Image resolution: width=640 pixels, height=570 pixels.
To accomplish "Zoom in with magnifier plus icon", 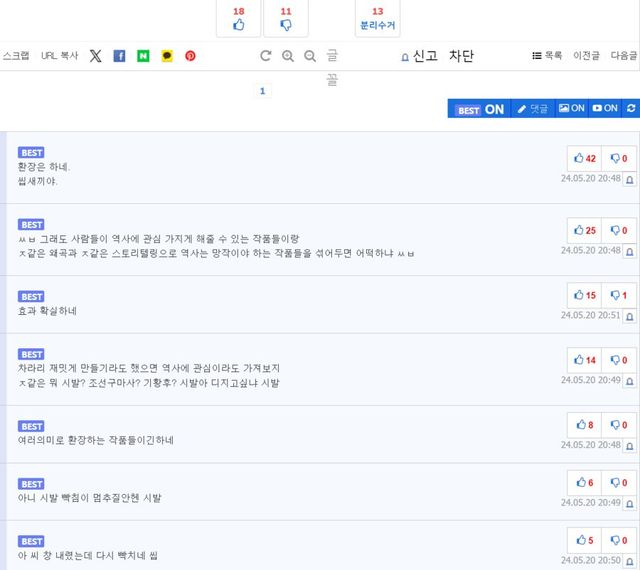I will 288,56.
